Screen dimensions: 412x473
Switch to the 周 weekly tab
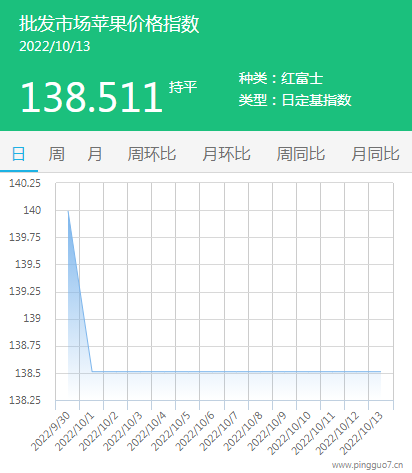(57, 154)
